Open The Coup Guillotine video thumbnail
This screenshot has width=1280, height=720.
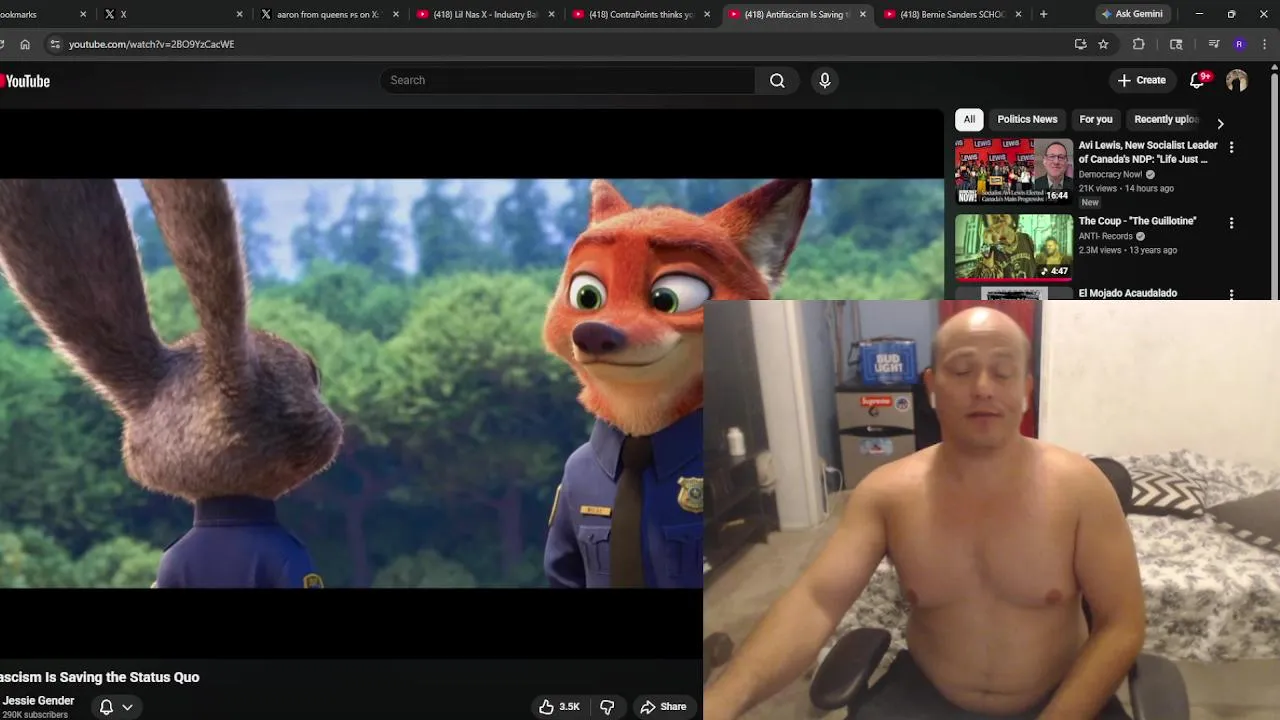click(x=1013, y=247)
